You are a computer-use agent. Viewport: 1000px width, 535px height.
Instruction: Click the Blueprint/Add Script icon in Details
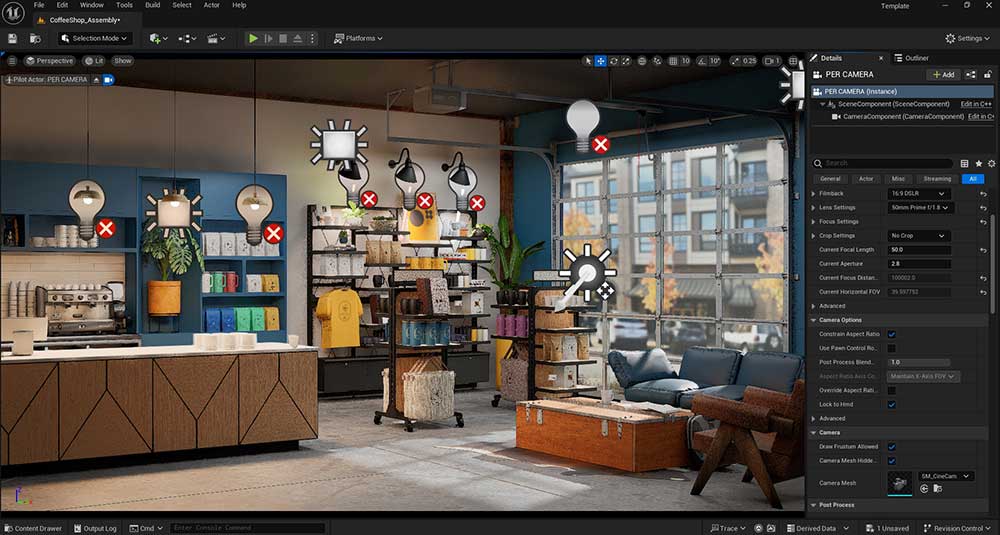point(971,75)
